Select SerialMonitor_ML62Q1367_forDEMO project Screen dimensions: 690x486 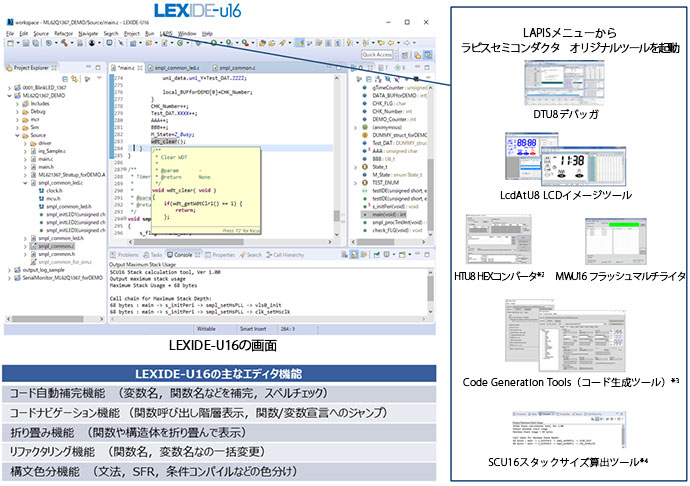59,278
